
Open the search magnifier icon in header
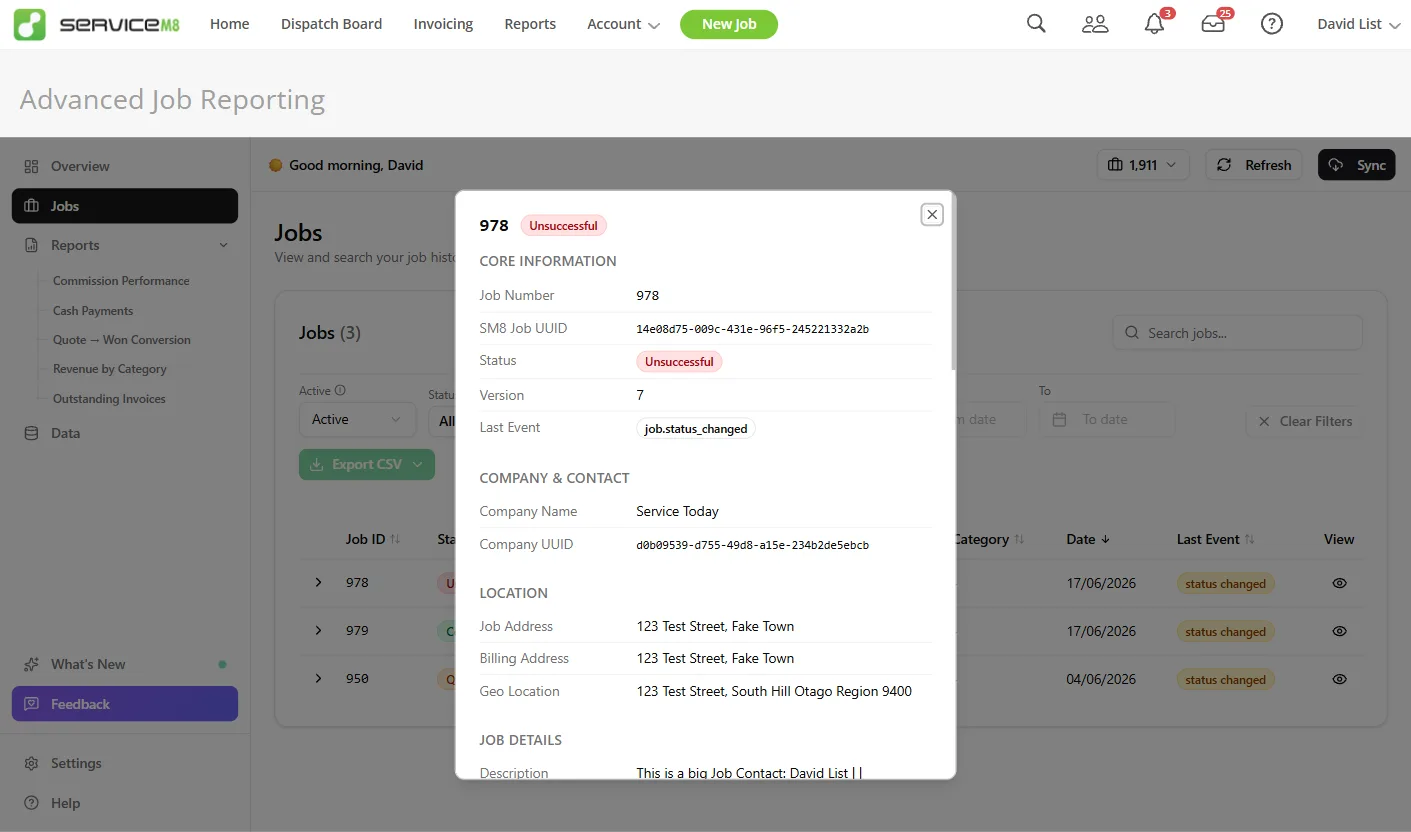(1036, 24)
